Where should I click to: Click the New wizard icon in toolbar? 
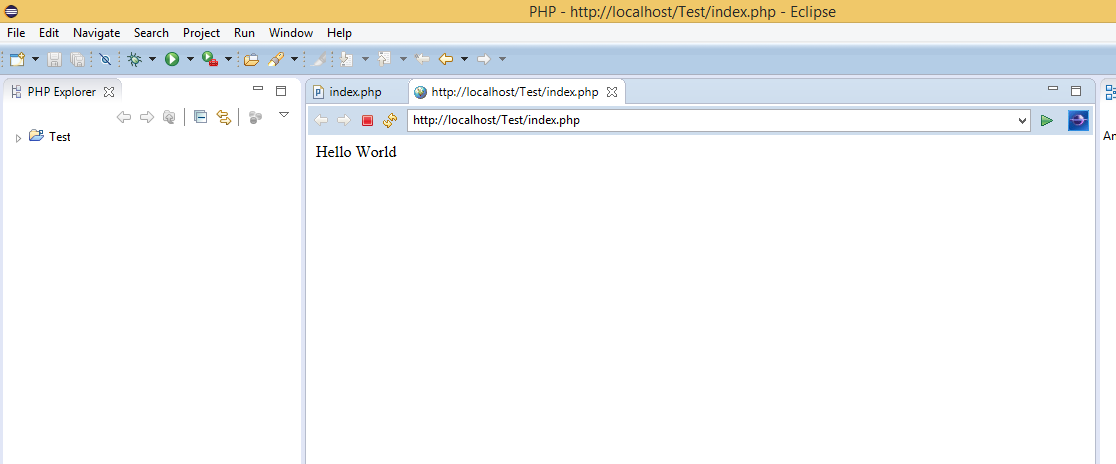point(17,60)
